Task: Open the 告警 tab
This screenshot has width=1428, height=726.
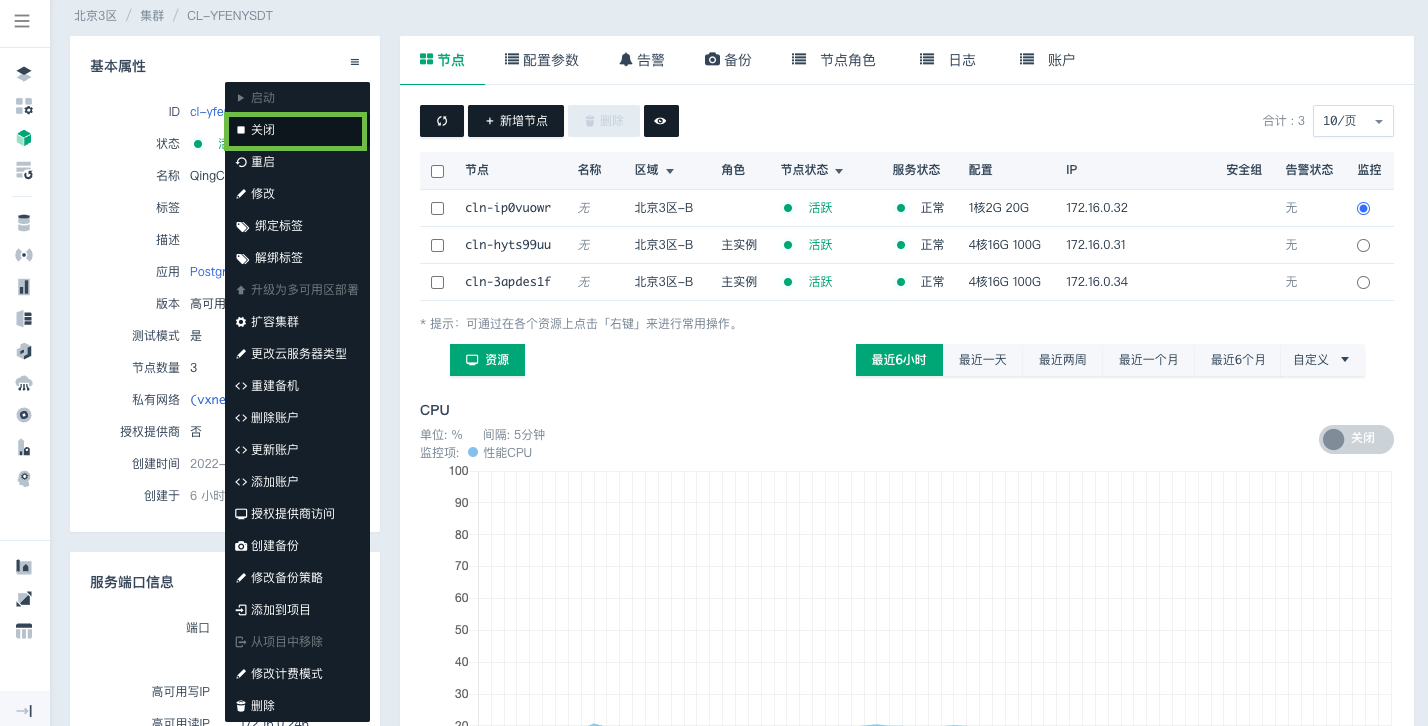Action: (641, 60)
